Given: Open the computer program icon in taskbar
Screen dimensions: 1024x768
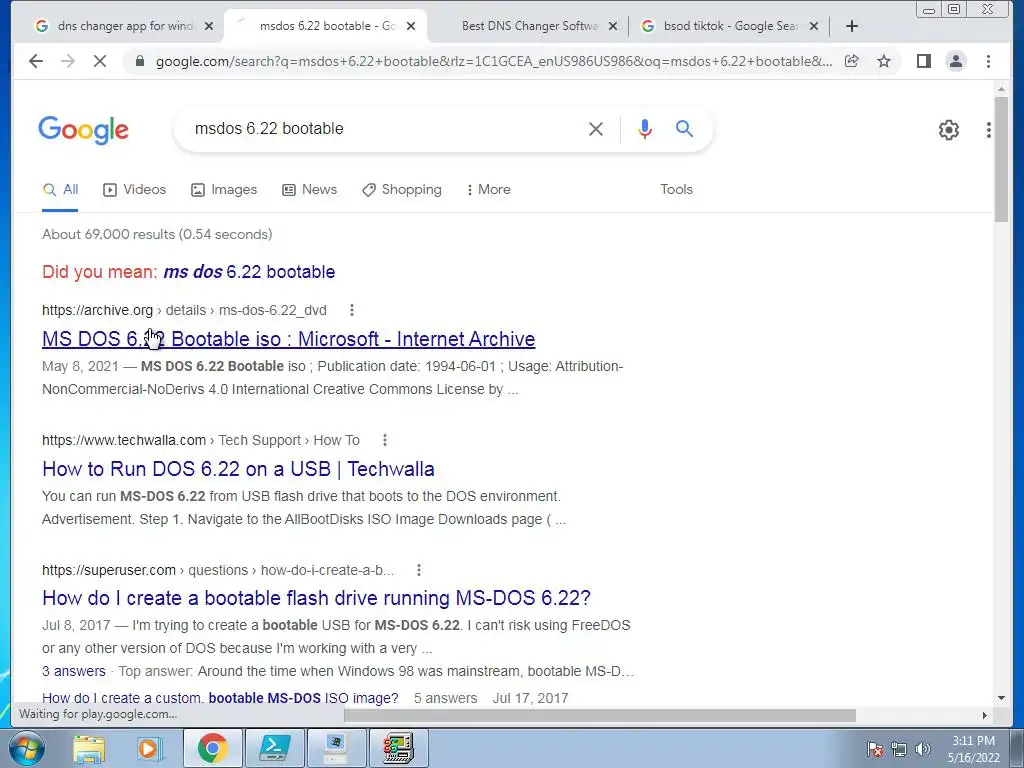Looking at the screenshot, I should 336,748.
